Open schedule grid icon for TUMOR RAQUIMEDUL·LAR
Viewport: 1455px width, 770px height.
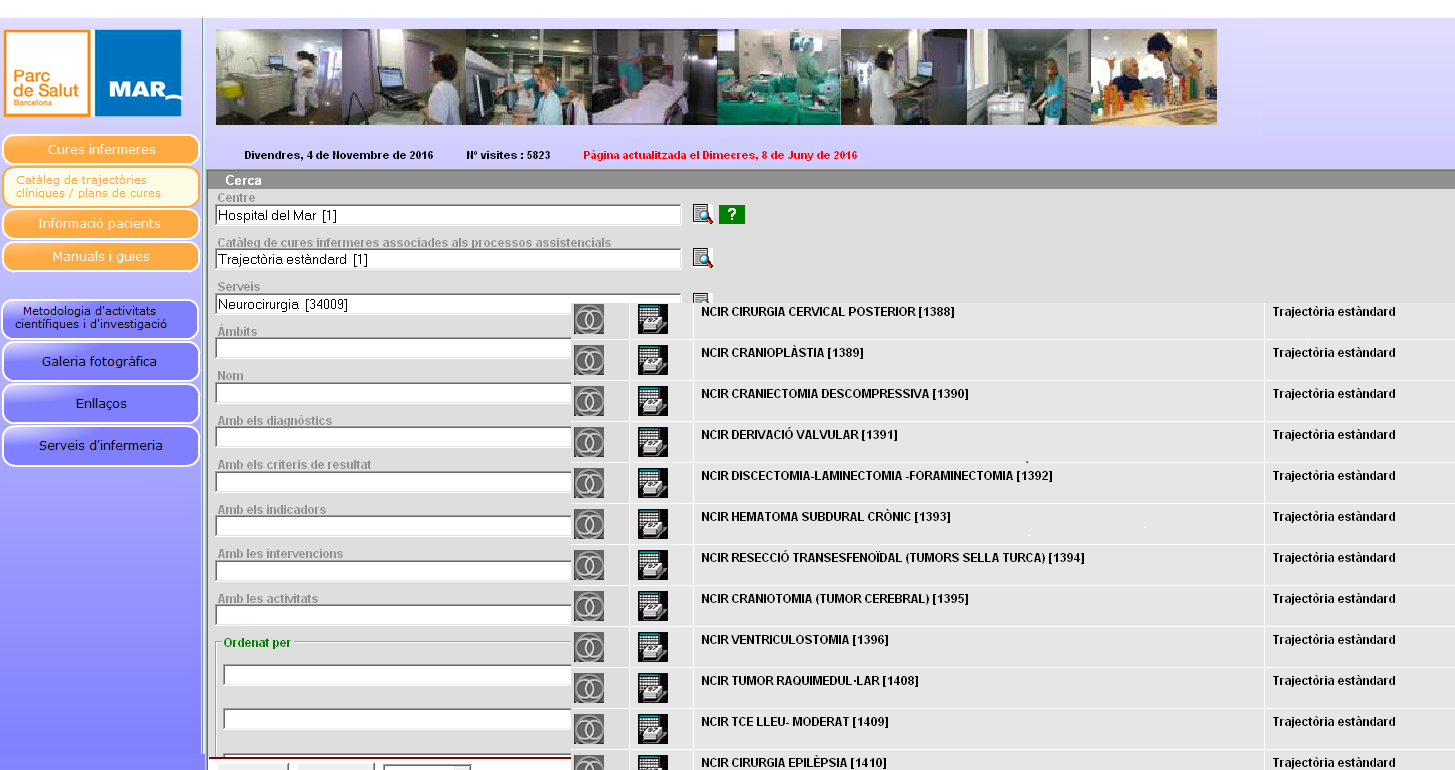(653, 688)
